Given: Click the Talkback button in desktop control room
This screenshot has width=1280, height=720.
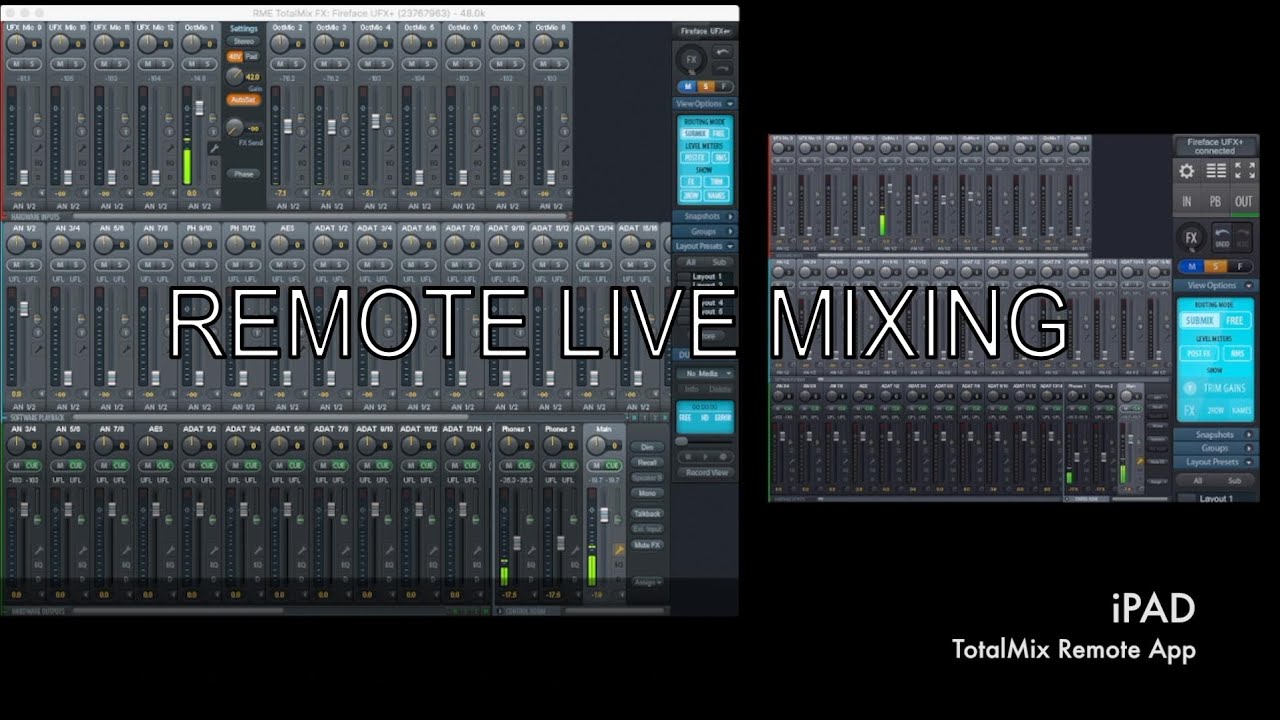Looking at the screenshot, I should point(647,513).
